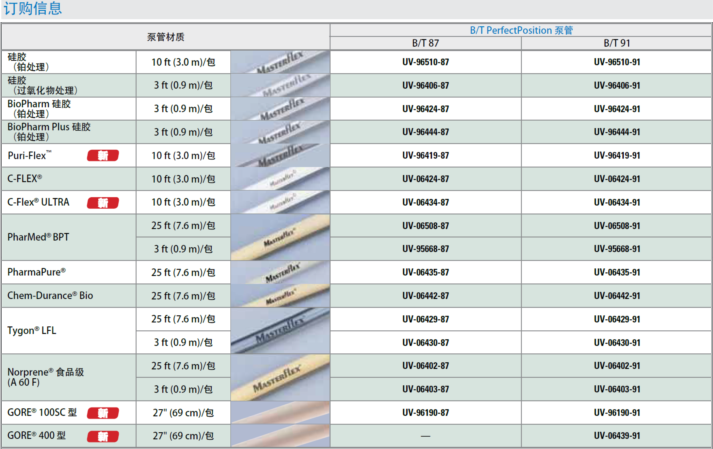Click the PharMed BPT material name

tap(38, 237)
